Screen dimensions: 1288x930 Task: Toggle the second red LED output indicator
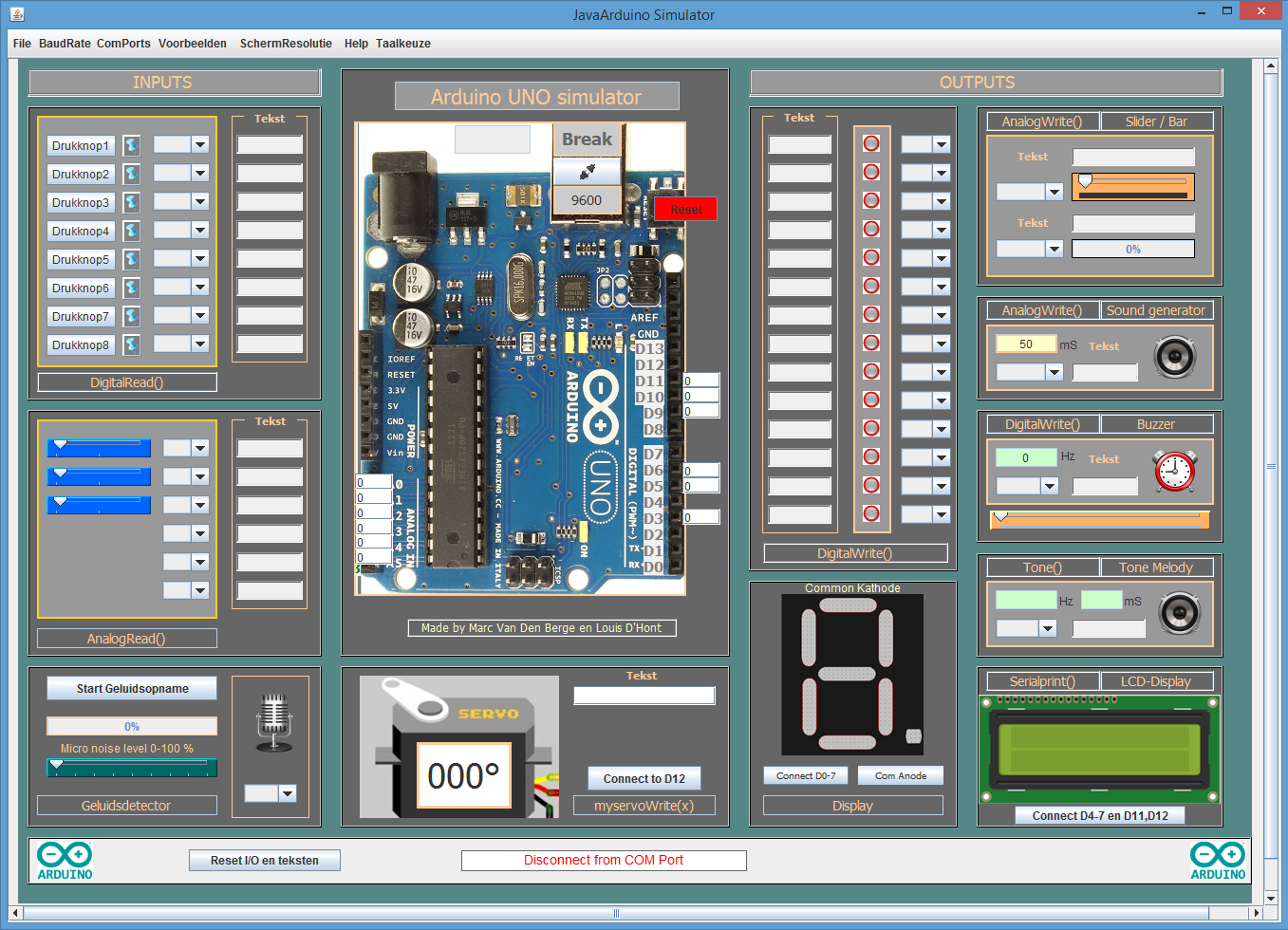[x=871, y=172]
